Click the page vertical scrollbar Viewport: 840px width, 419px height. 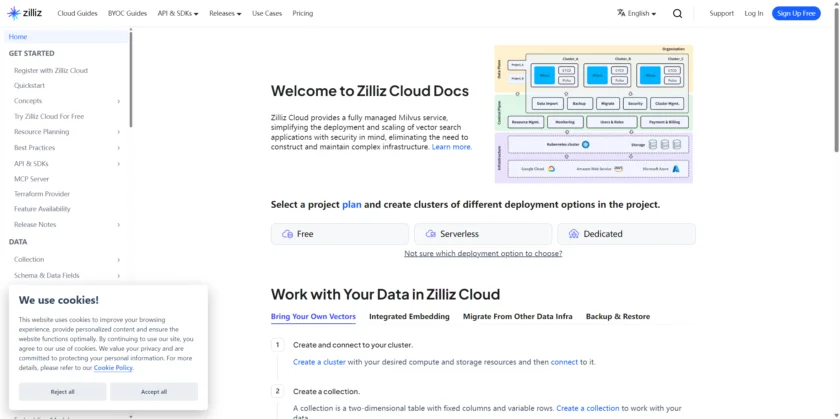click(836, 79)
